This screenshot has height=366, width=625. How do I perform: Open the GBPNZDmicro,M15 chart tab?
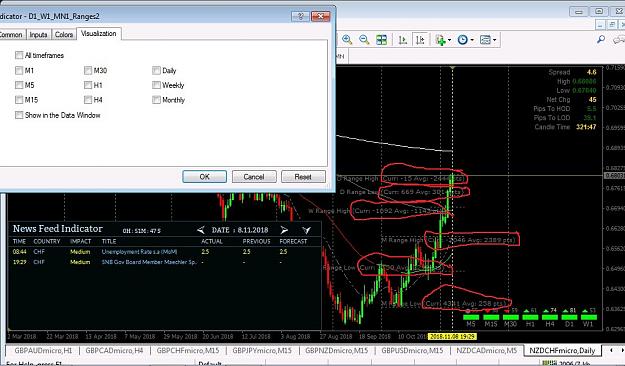click(x=336, y=350)
